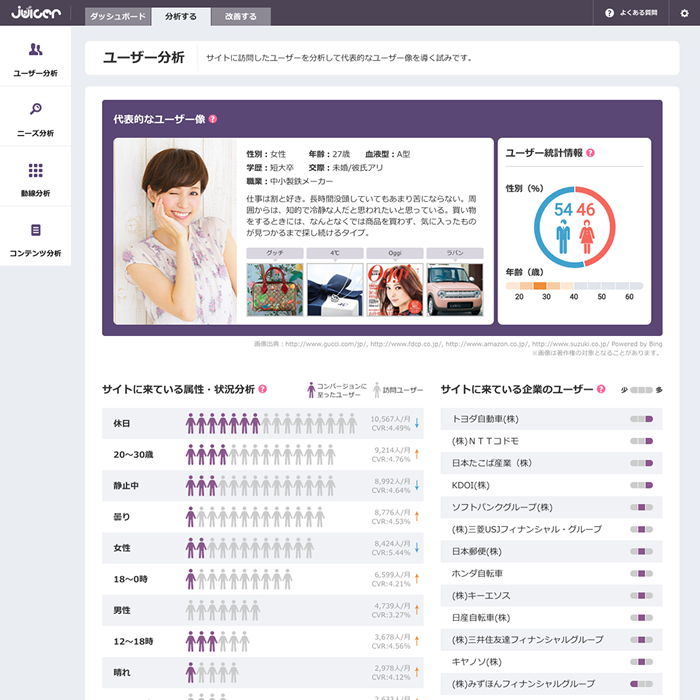Open the Gucci handbag thumbnail

(x=275, y=290)
